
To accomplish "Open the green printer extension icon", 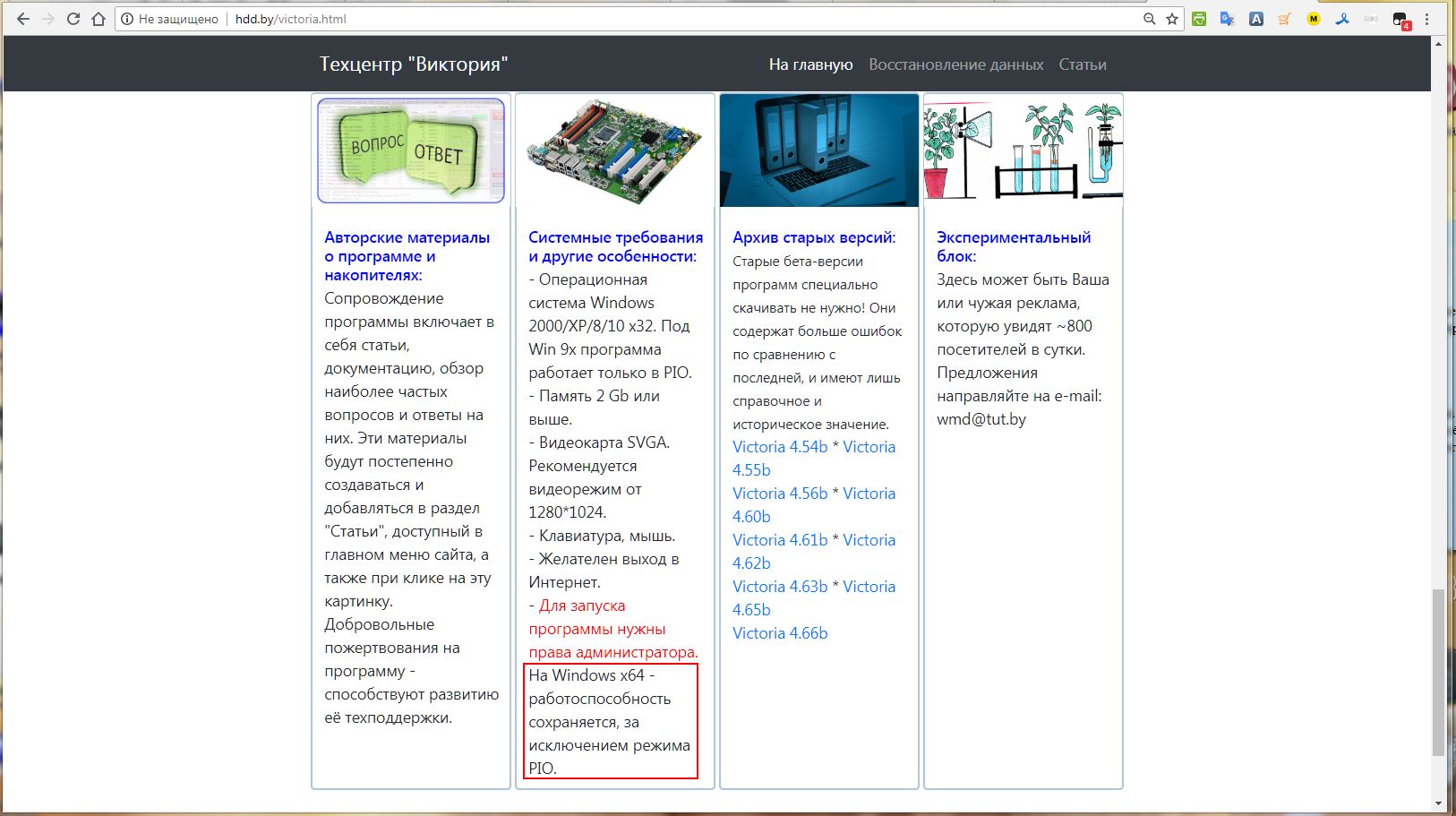I will 1199,19.
